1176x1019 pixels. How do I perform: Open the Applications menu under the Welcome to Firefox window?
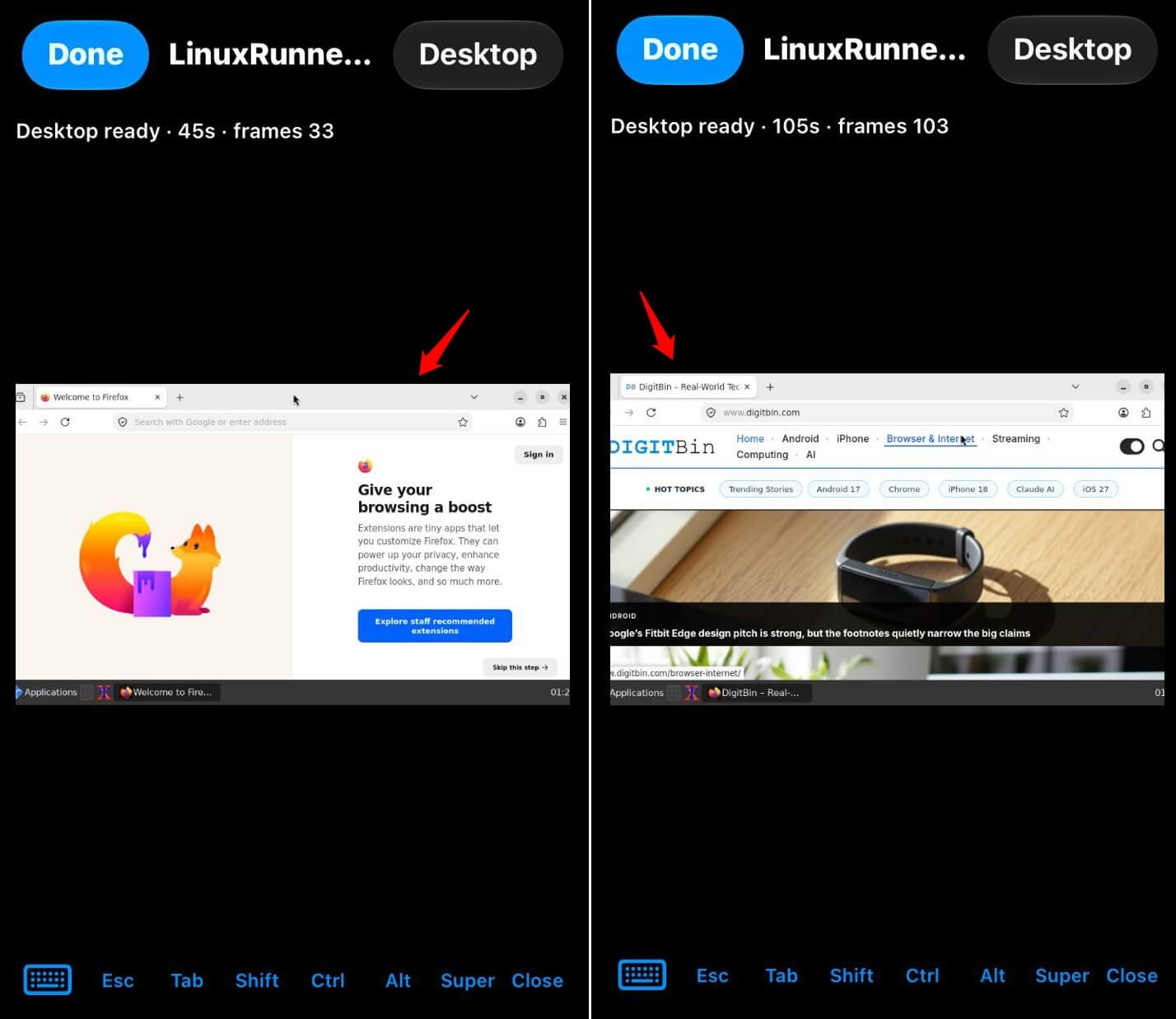coord(47,692)
